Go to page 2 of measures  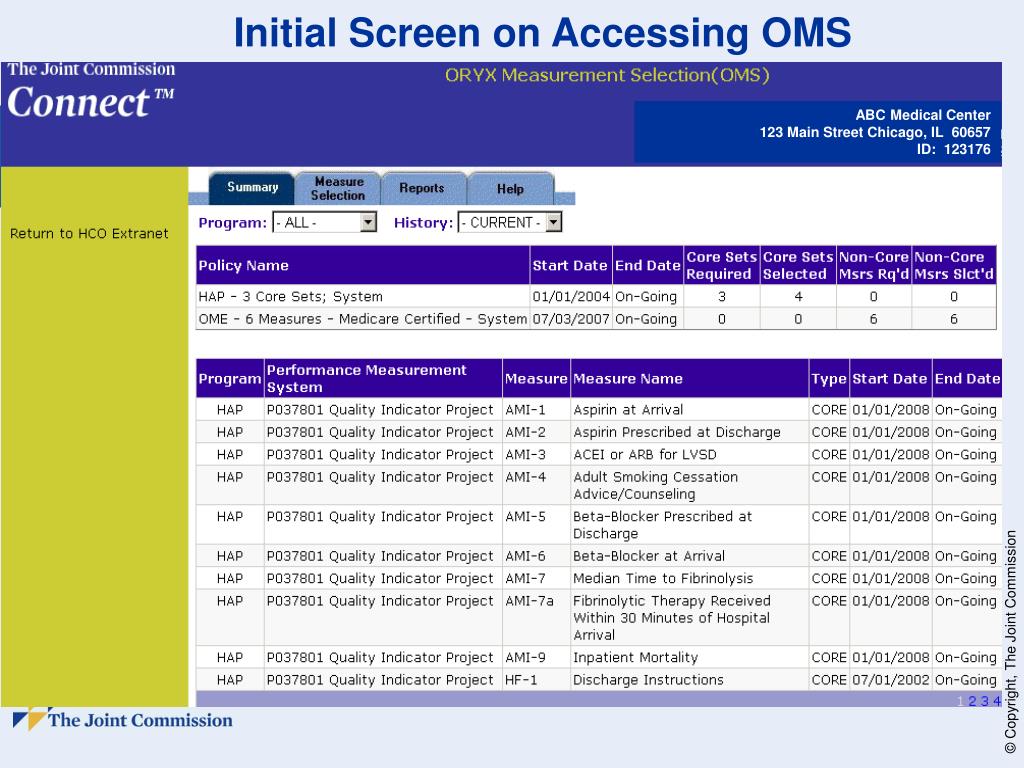tap(972, 701)
